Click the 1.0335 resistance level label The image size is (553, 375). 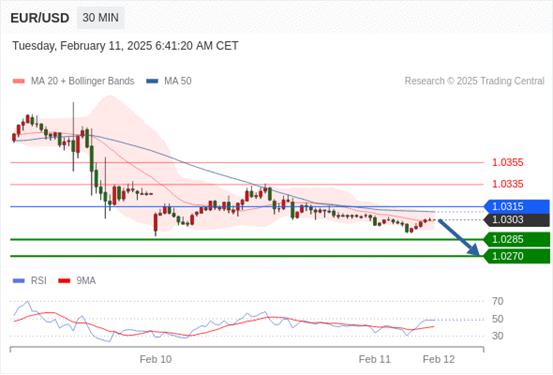508,184
